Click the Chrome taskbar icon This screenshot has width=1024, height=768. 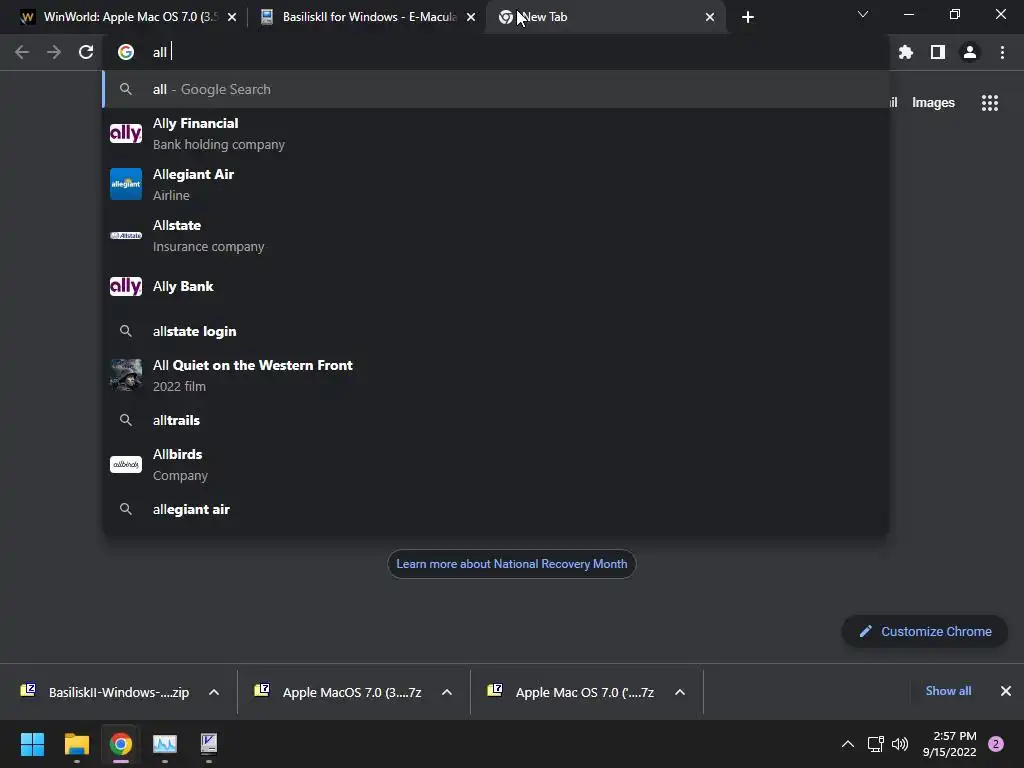121,744
